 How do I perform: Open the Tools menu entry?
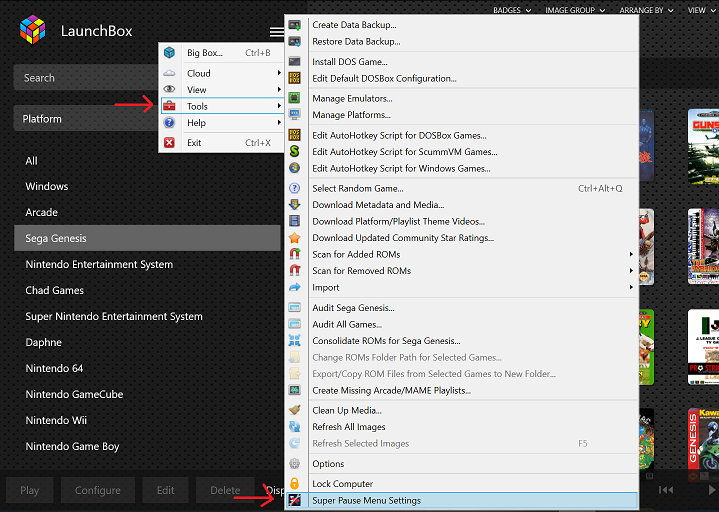click(222, 106)
